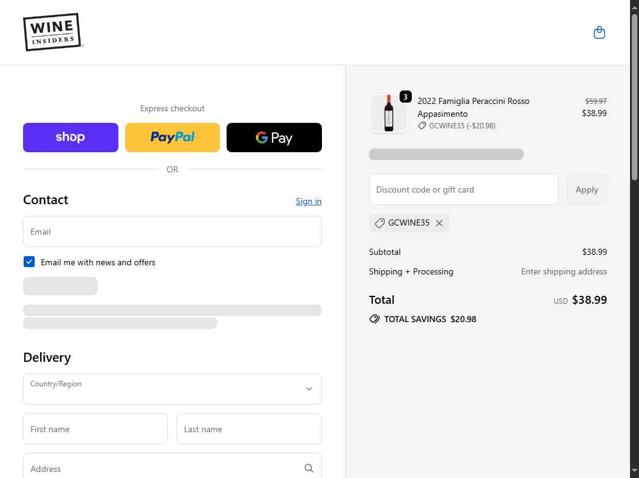Select the Last name field

pyautogui.click(x=249, y=429)
